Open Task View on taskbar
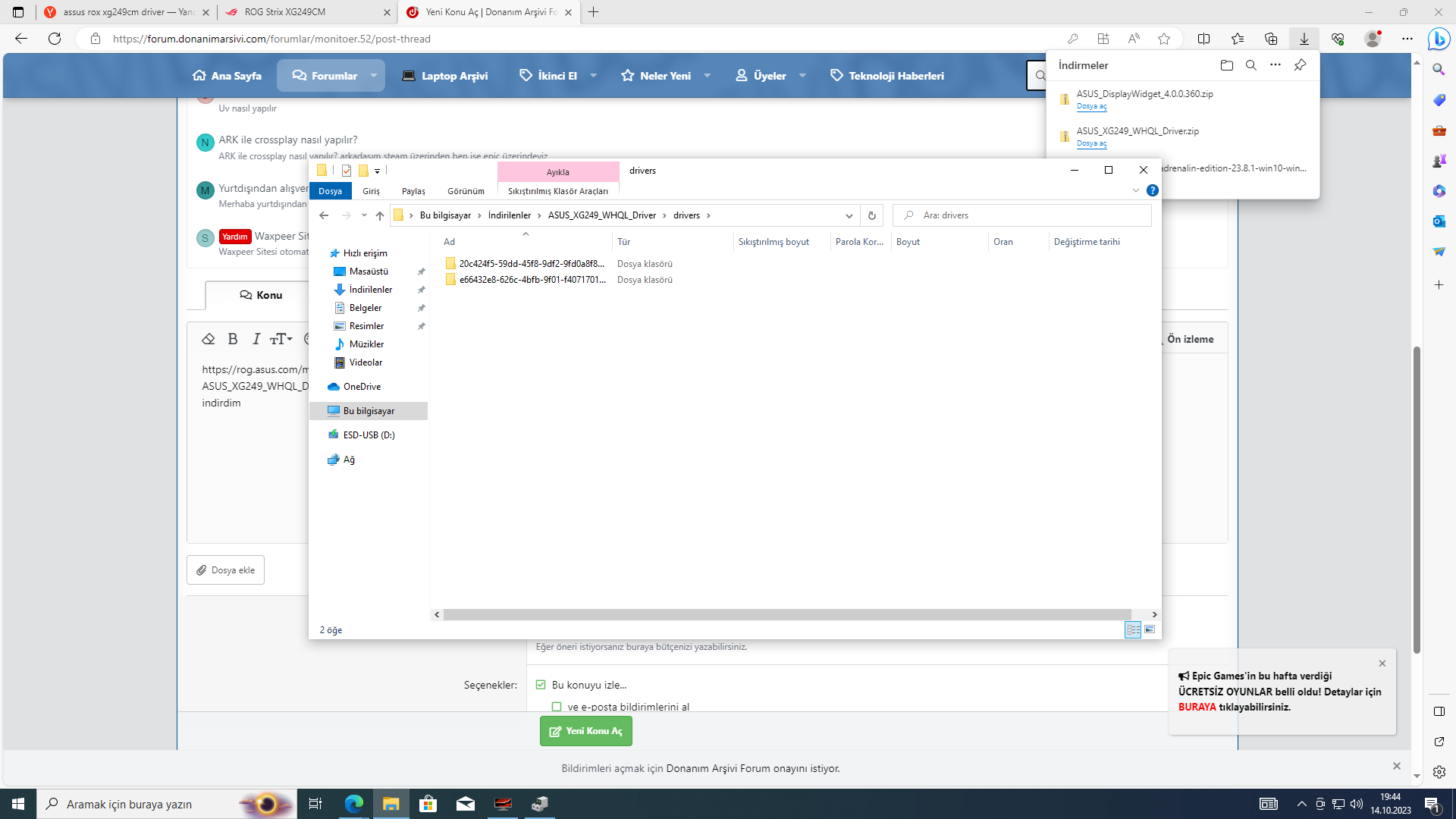This screenshot has height=819, width=1456. pyautogui.click(x=315, y=804)
